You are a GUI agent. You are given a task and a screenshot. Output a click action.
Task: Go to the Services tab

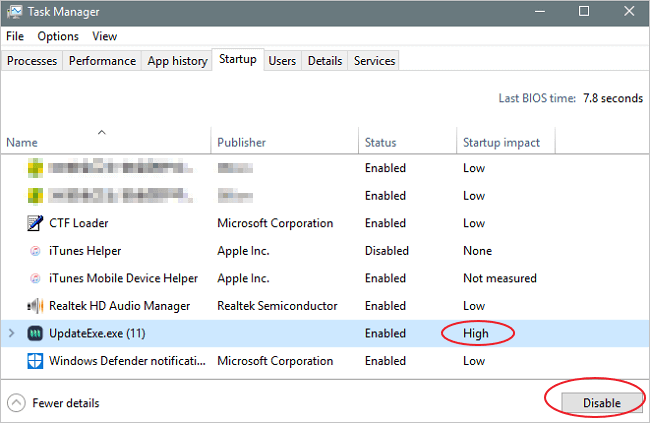click(374, 61)
